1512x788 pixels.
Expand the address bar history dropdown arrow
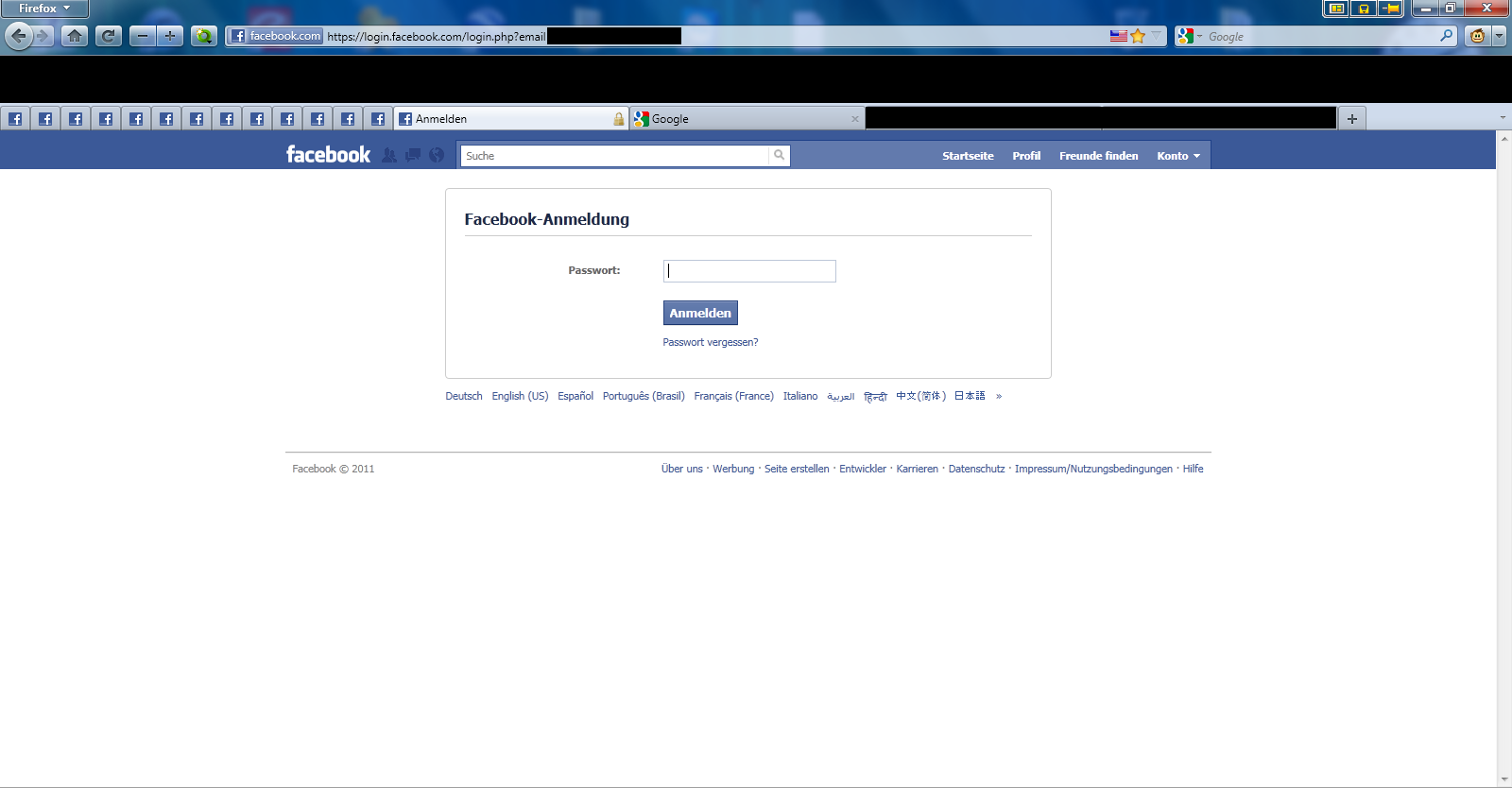pos(1156,36)
